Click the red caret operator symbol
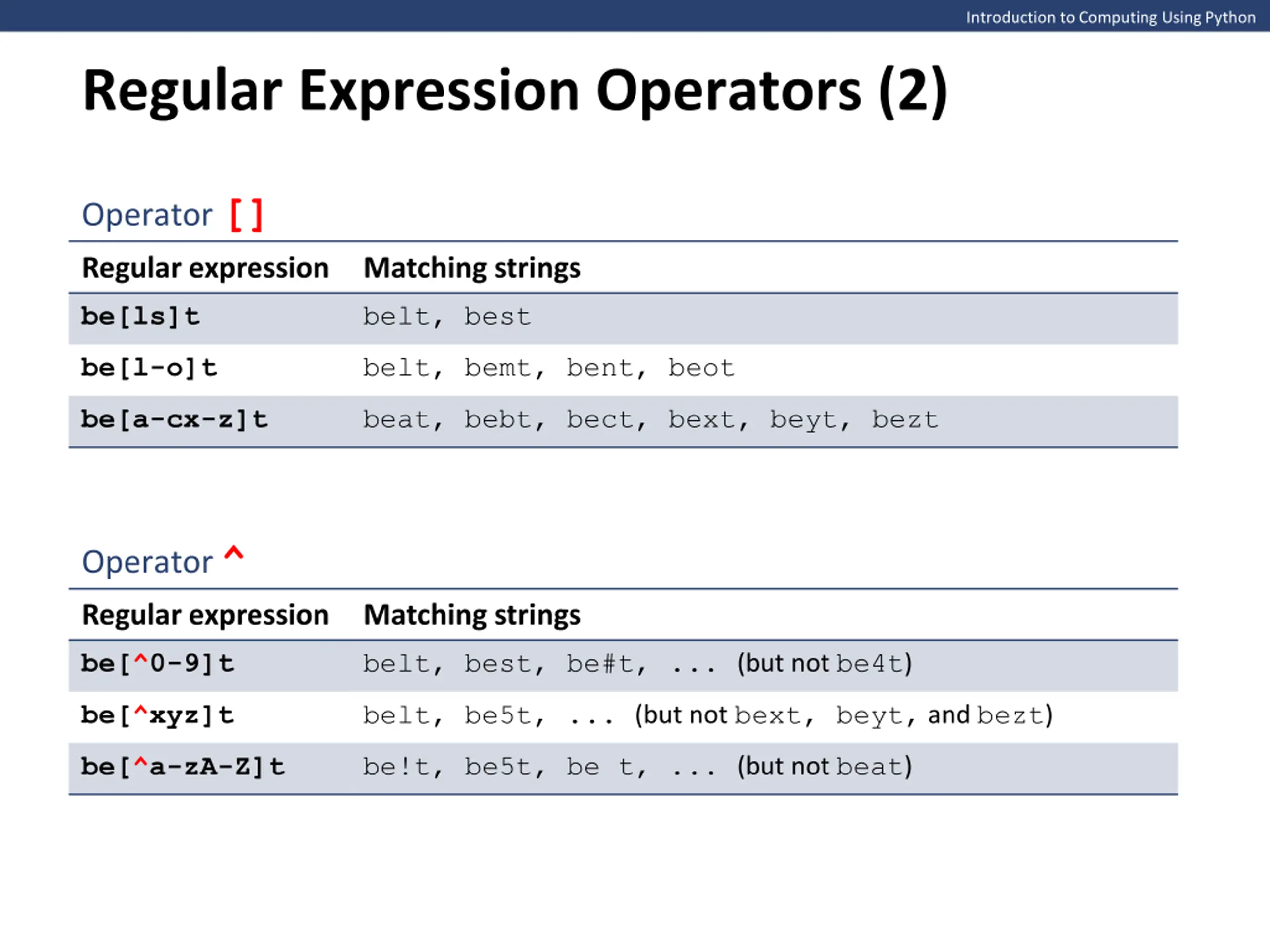The height and width of the screenshot is (952, 1270). pyautogui.click(x=234, y=553)
